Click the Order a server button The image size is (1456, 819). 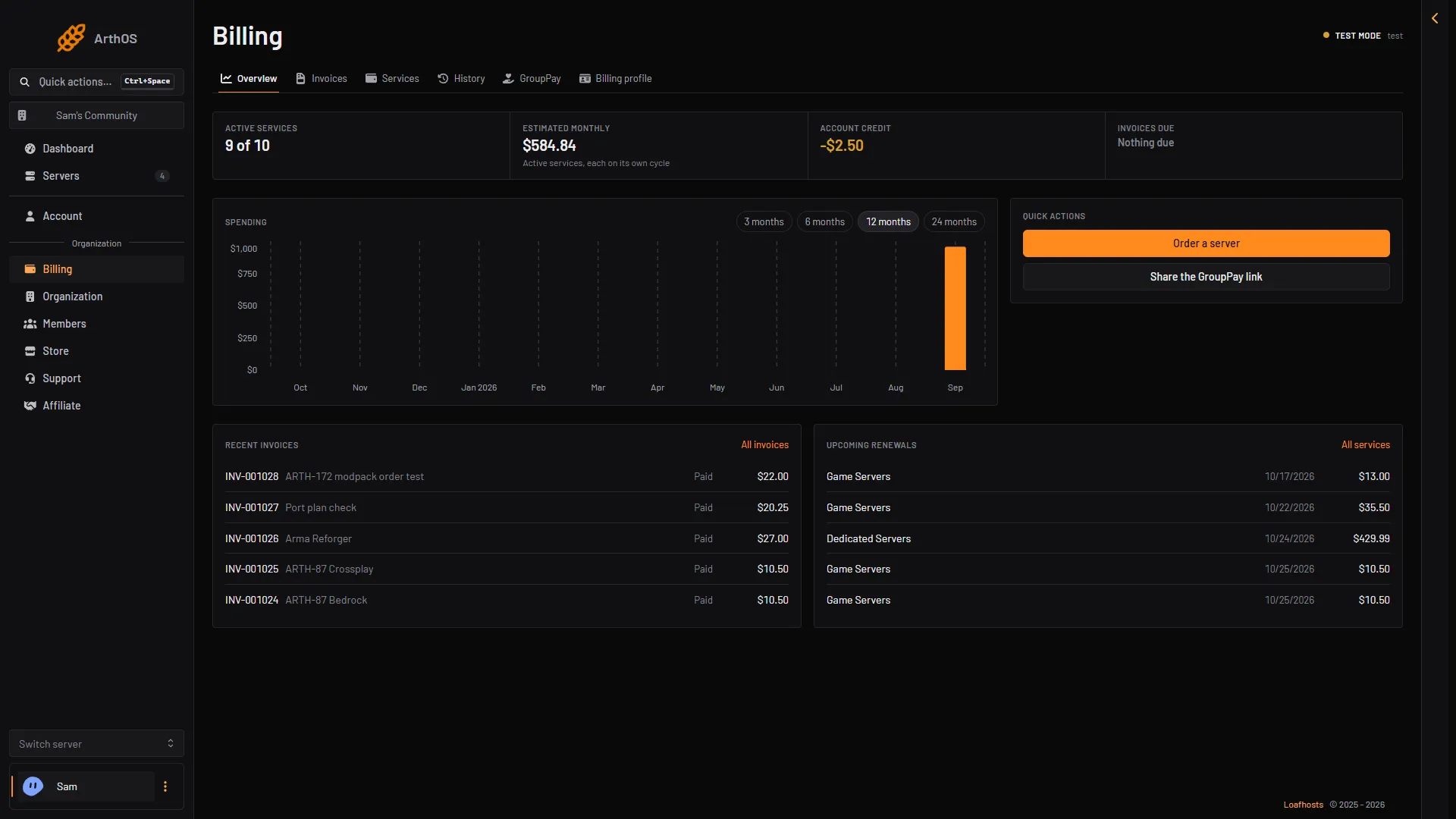1206,243
